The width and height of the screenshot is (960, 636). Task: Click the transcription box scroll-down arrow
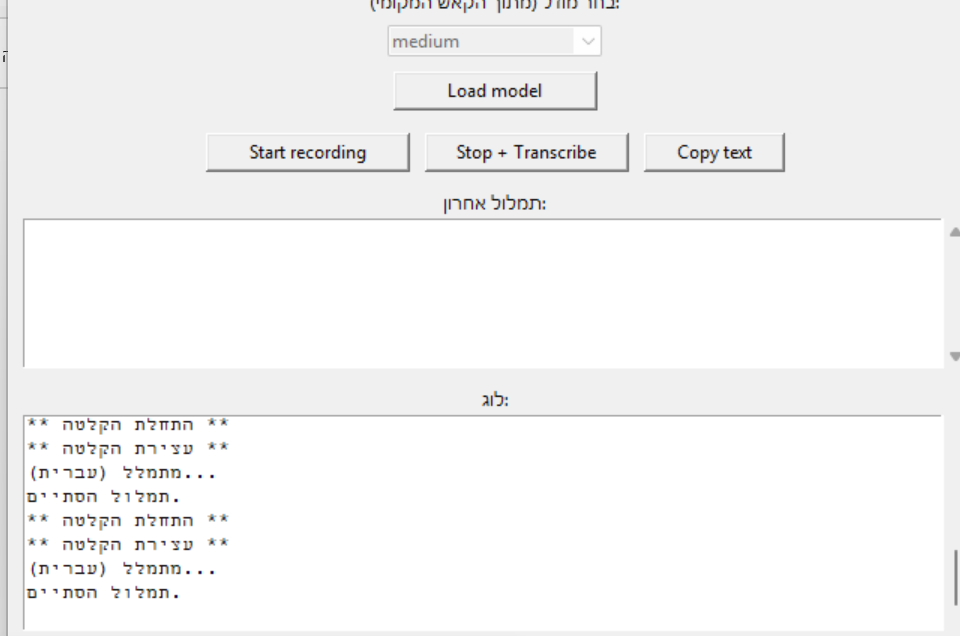(x=954, y=356)
